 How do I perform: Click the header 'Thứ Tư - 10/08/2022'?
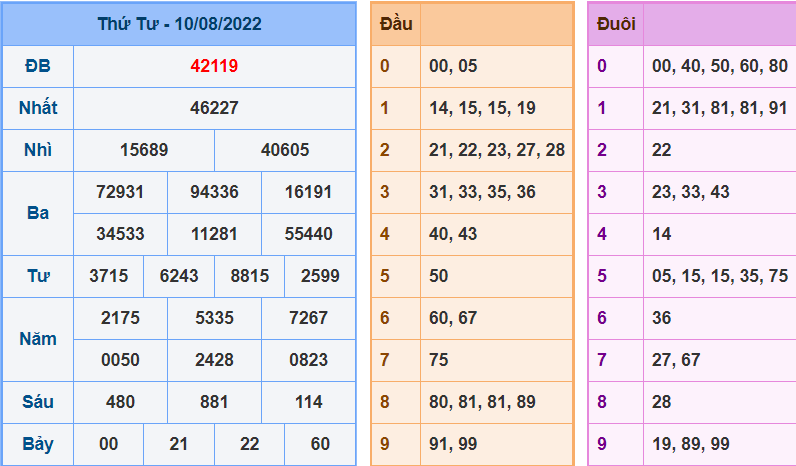click(x=179, y=24)
